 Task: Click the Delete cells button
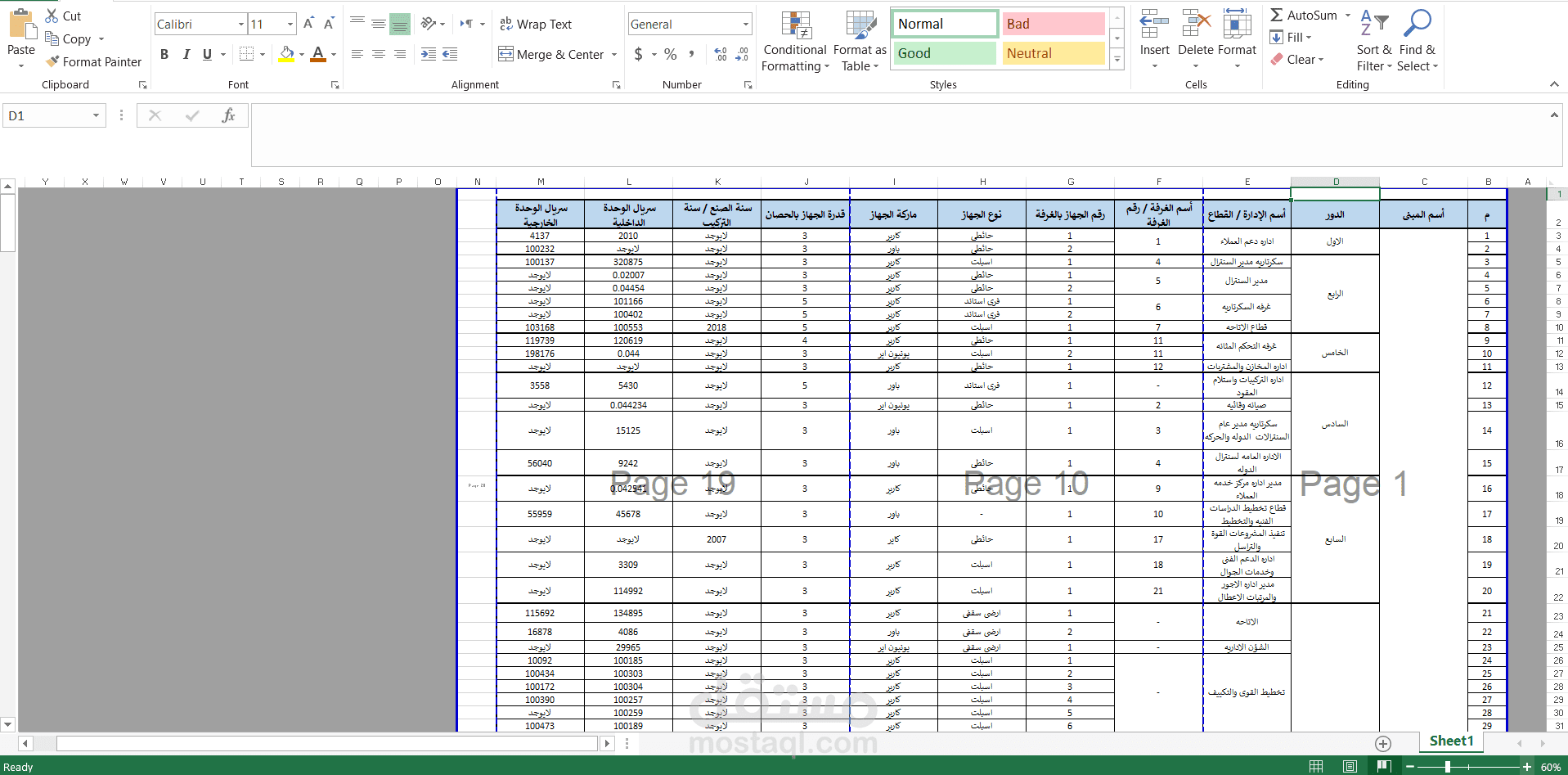coord(1196,39)
